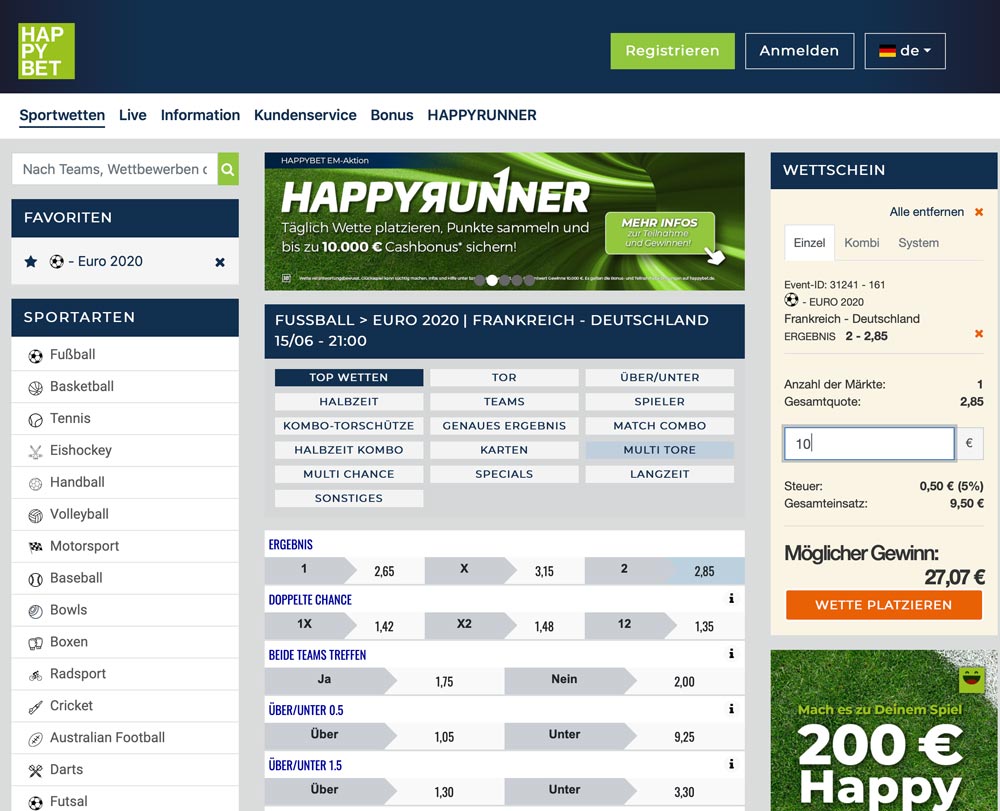Open Kundenservice in the navigation
Image resolution: width=1000 pixels, height=811 pixels.
(305, 115)
